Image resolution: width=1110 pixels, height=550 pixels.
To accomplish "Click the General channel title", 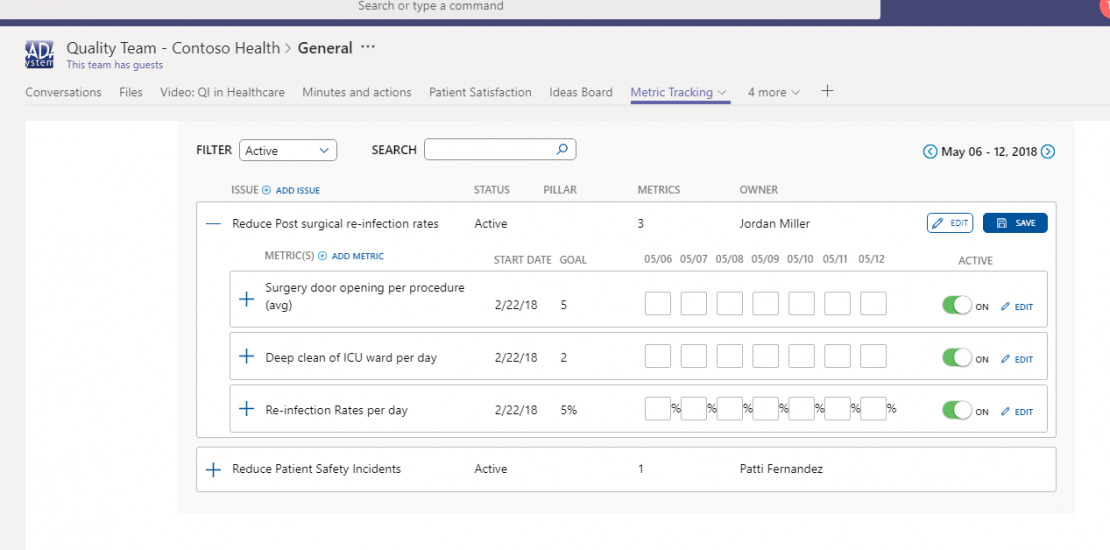I will (x=325, y=48).
